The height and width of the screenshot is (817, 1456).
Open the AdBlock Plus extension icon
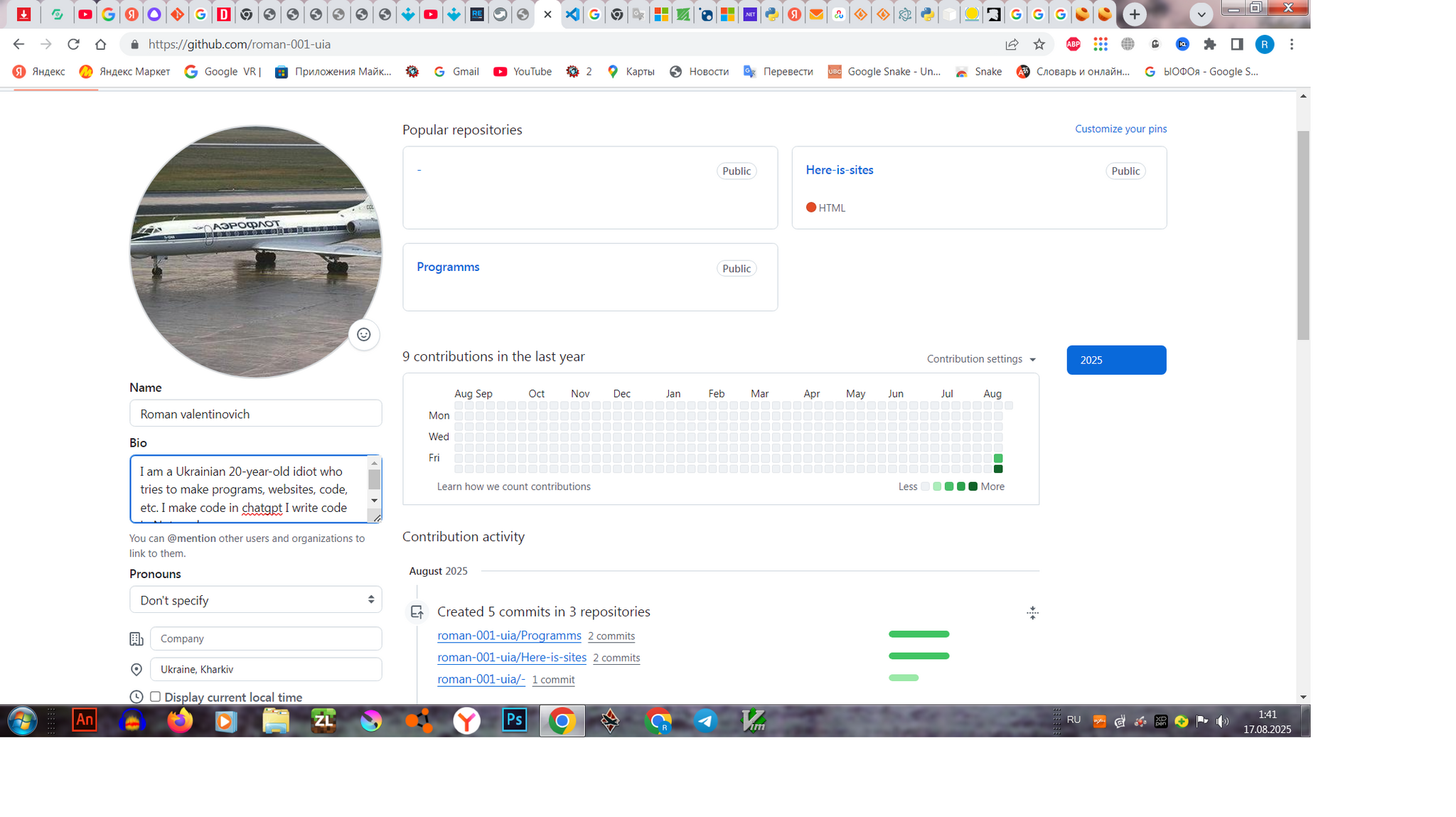click(x=1073, y=44)
